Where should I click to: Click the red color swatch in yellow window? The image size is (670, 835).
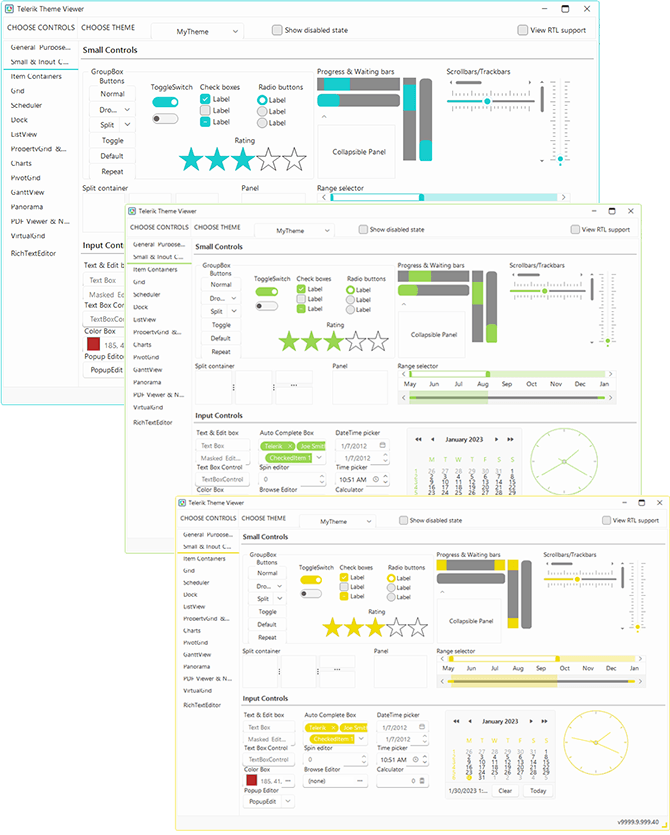(x=251, y=780)
